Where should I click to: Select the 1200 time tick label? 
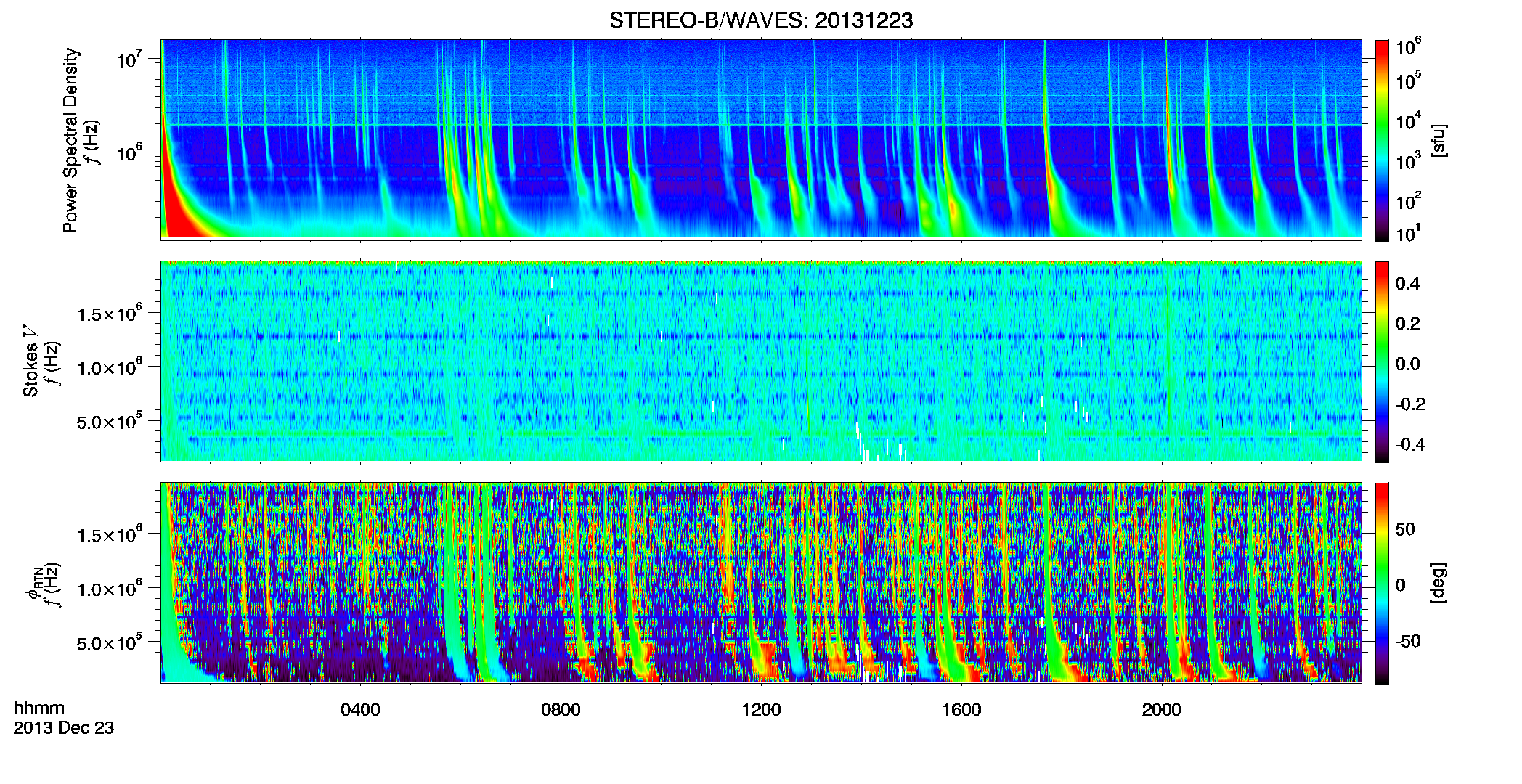(761, 710)
